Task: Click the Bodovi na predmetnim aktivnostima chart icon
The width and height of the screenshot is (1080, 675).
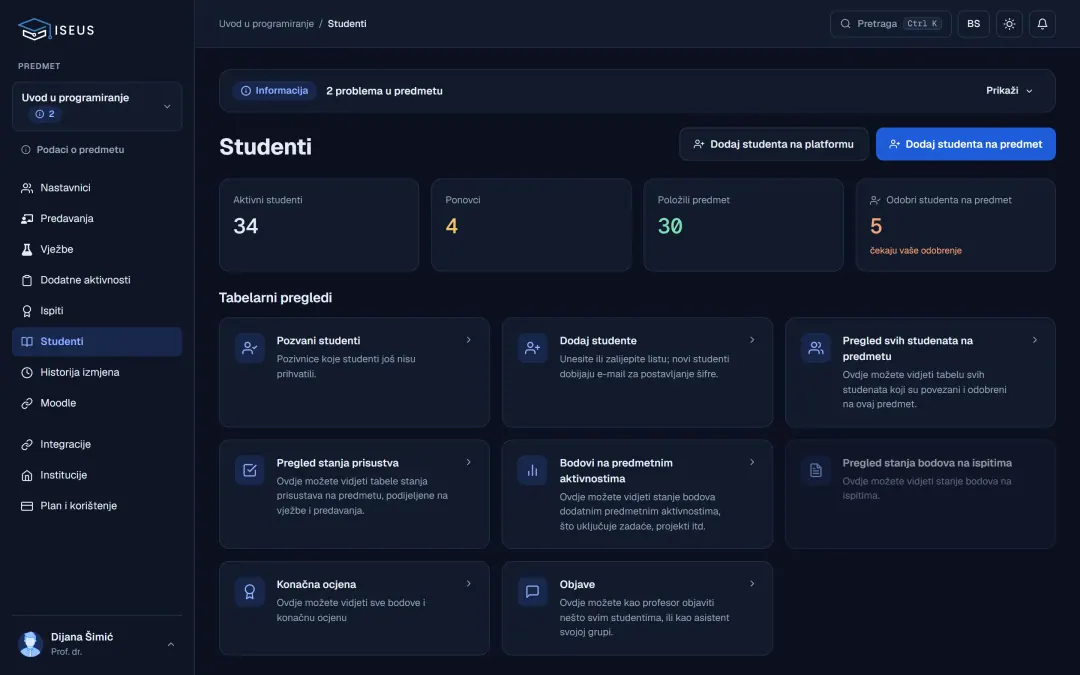Action: 532,470
